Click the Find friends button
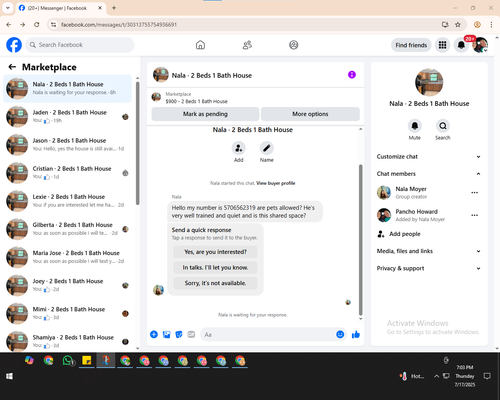500x400 pixels. 411,45
